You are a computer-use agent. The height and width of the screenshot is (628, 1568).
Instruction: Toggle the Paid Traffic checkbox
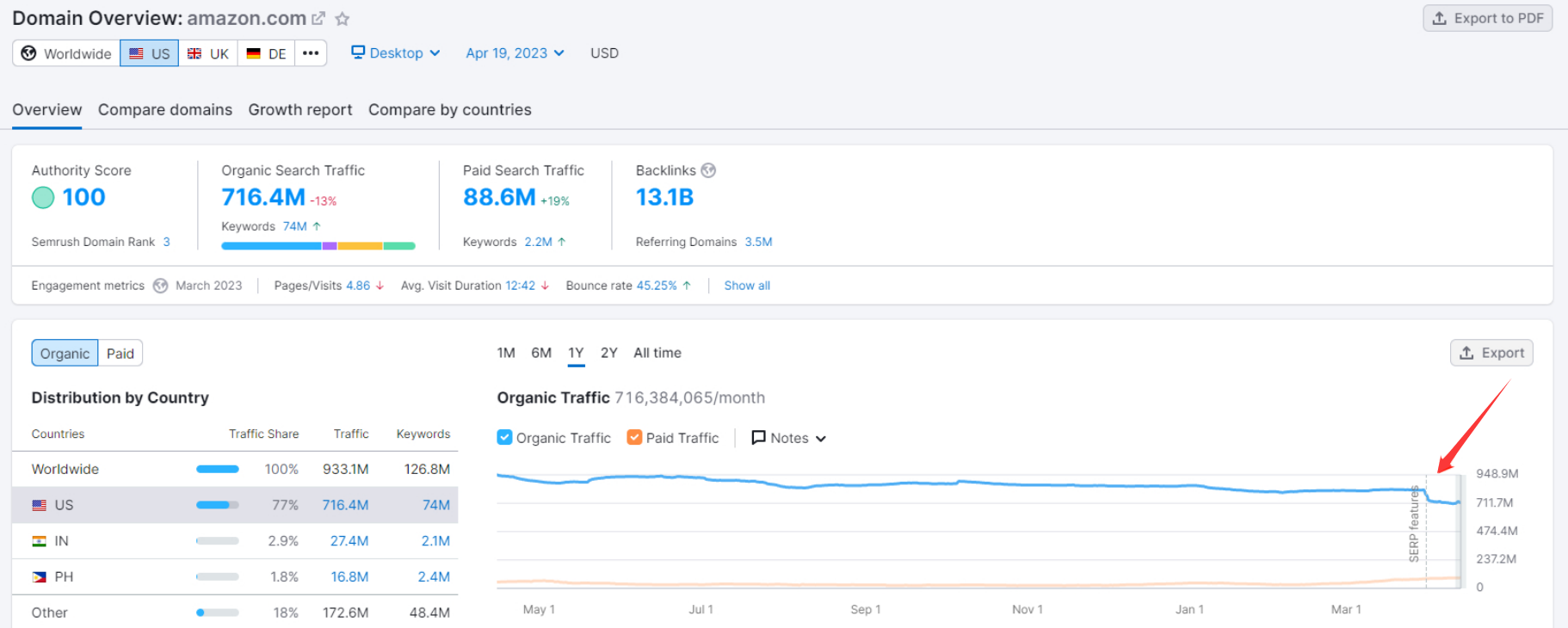[x=635, y=438]
